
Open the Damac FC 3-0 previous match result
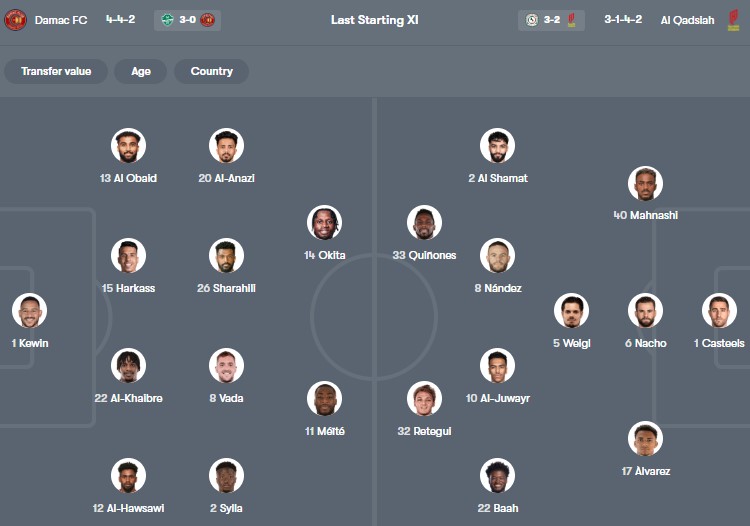(187, 20)
